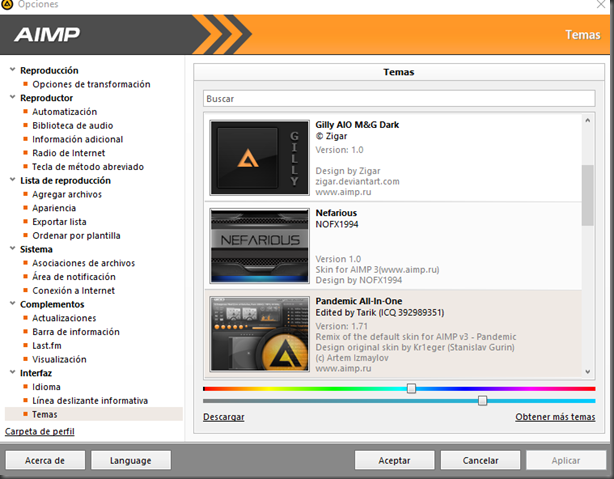Select Actualizaciones under Complementos
Viewport: 614px width, 479px height.
coord(64,318)
